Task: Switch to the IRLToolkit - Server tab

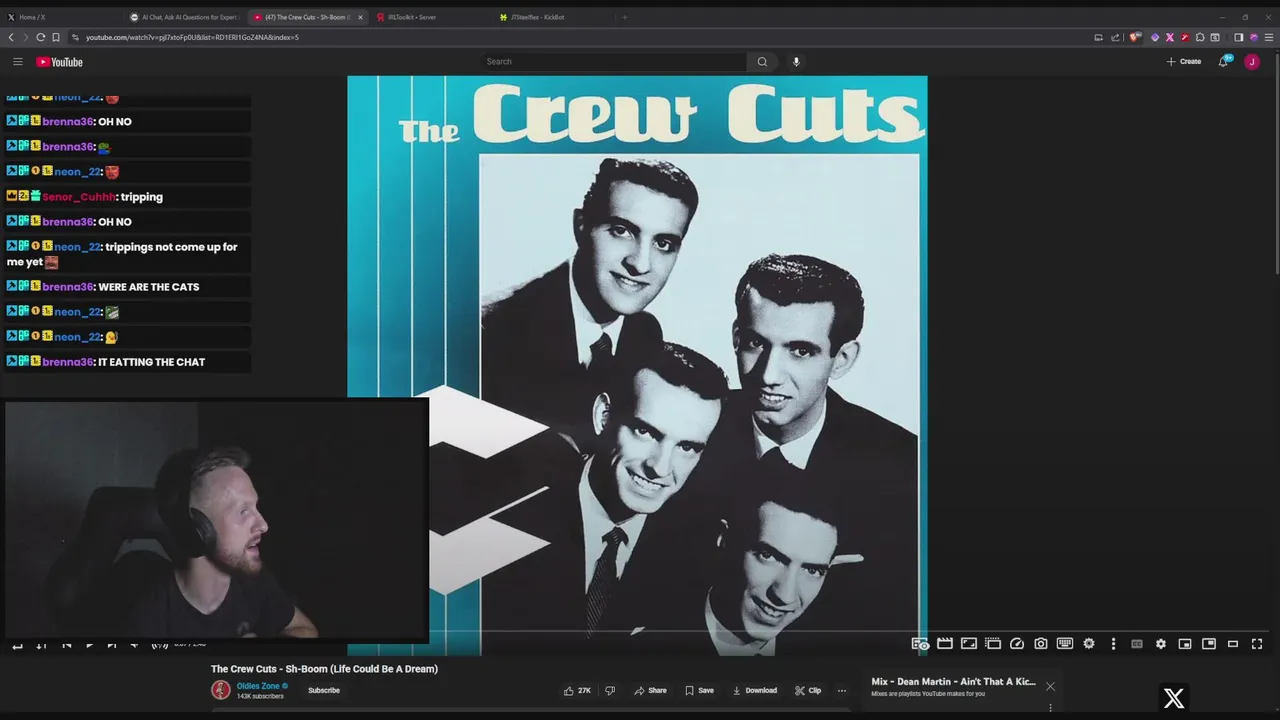Action: click(428, 17)
